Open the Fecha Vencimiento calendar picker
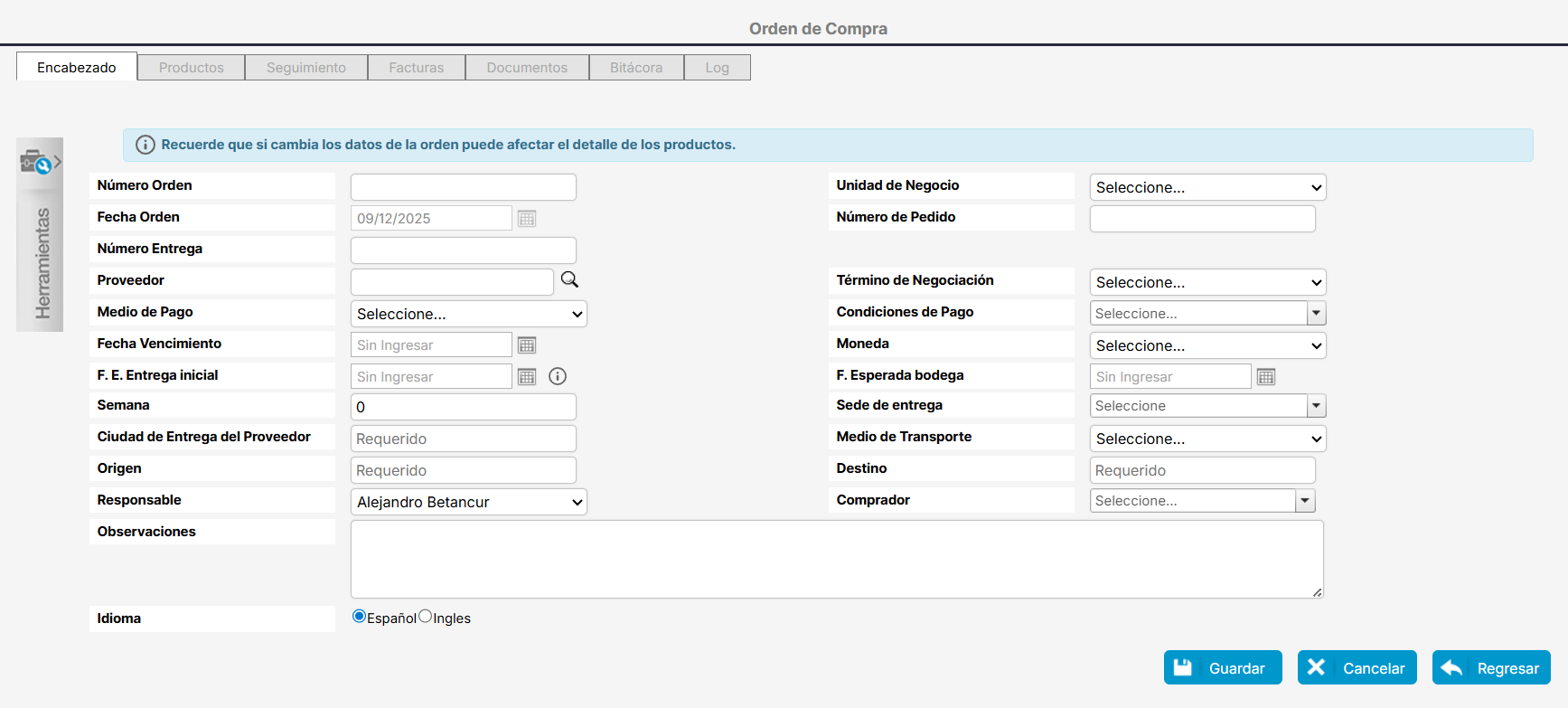This screenshot has height=708, width=1568. [527, 345]
